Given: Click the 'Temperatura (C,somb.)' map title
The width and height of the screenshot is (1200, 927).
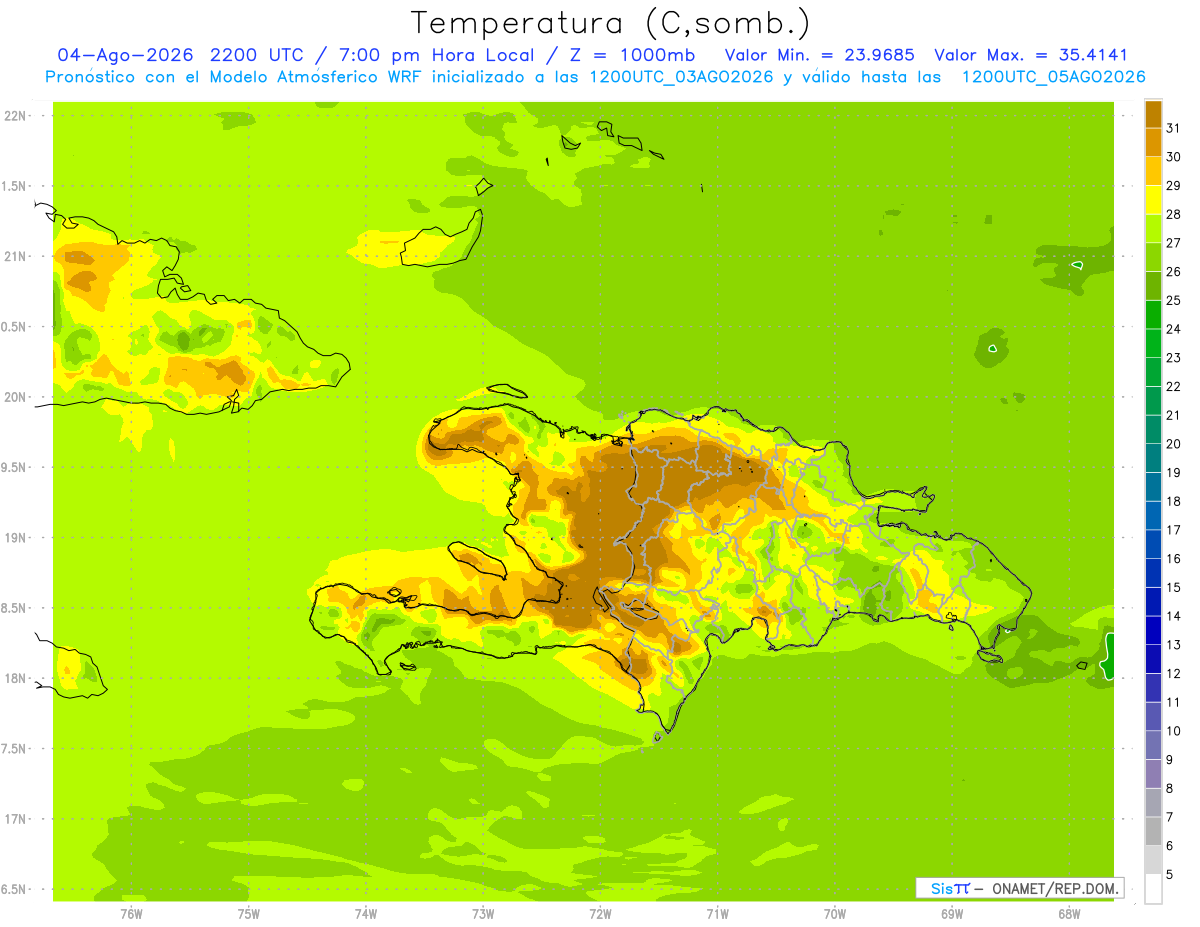Looking at the screenshot, I should point(610,23).
